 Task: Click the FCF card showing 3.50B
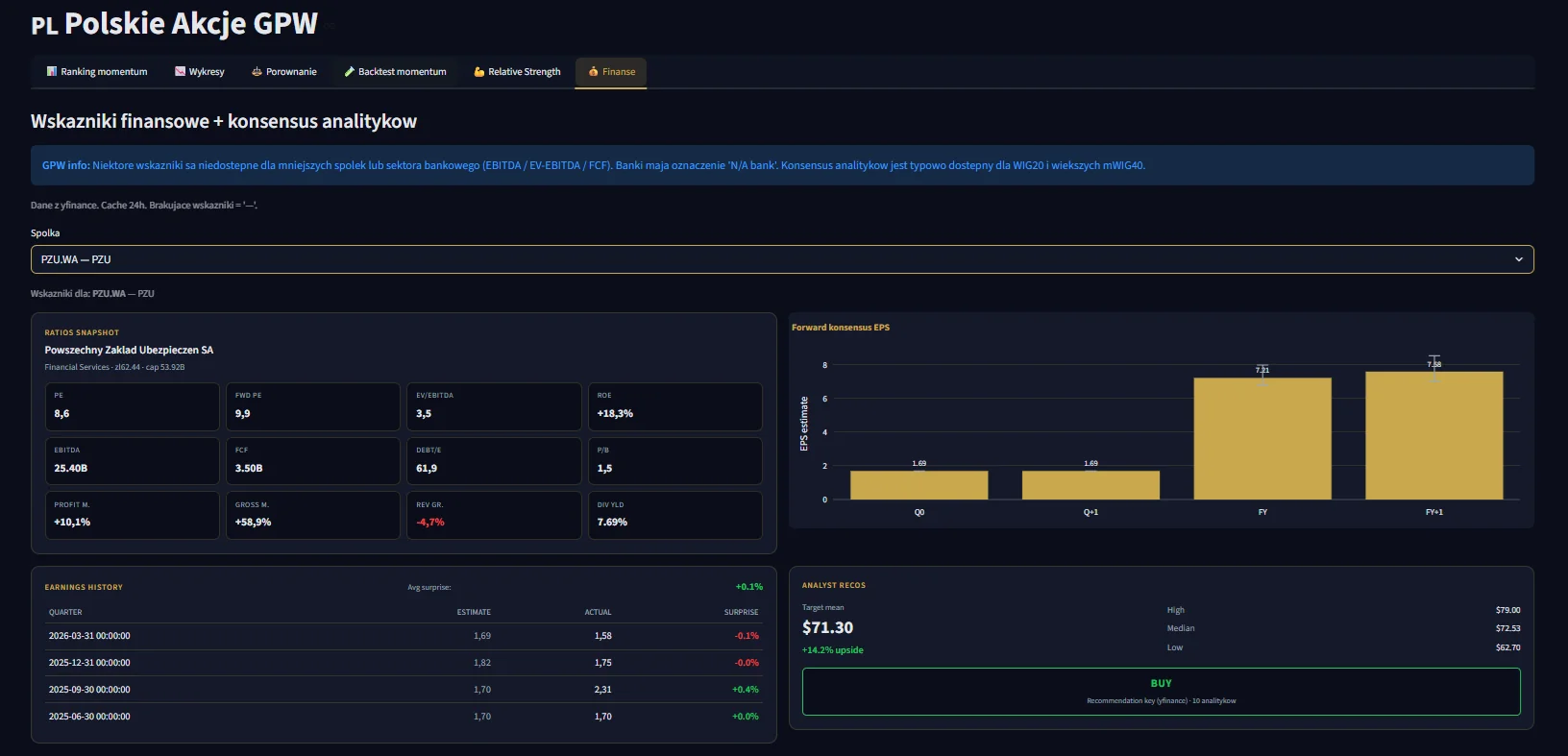[313, 461]
